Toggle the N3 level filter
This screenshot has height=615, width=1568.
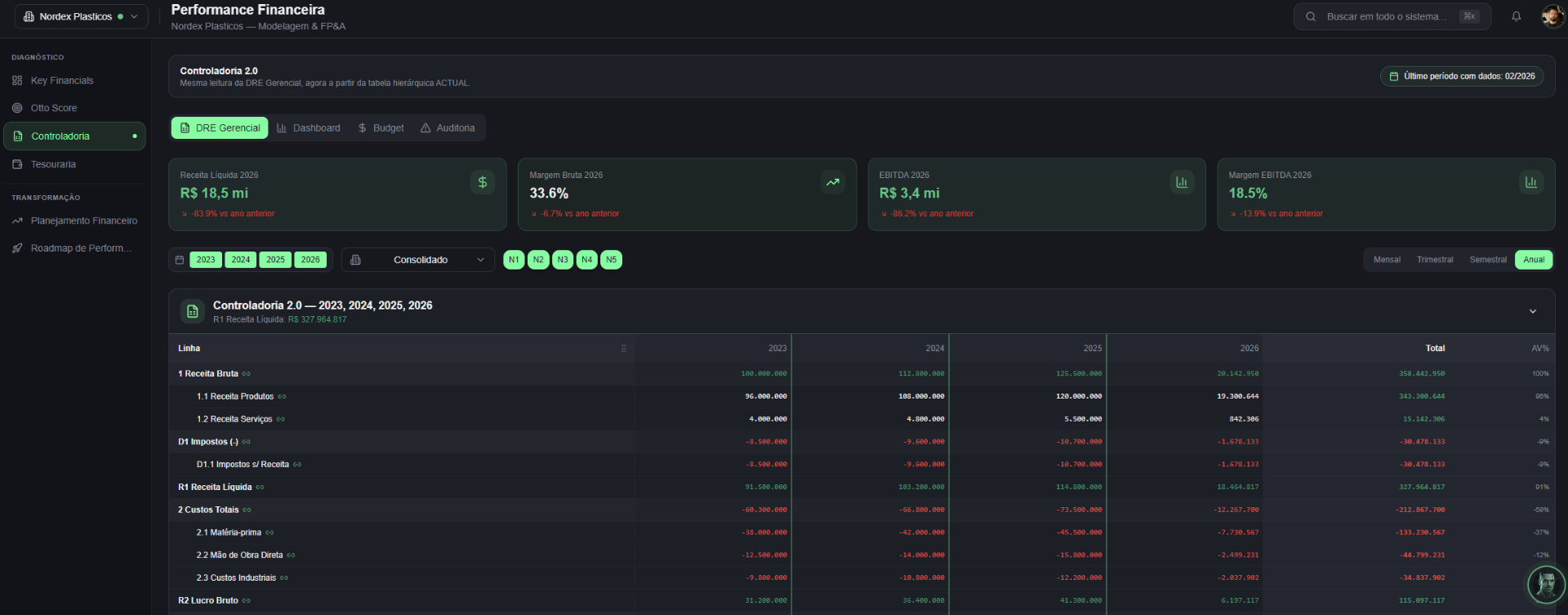[x=563, y=260]
